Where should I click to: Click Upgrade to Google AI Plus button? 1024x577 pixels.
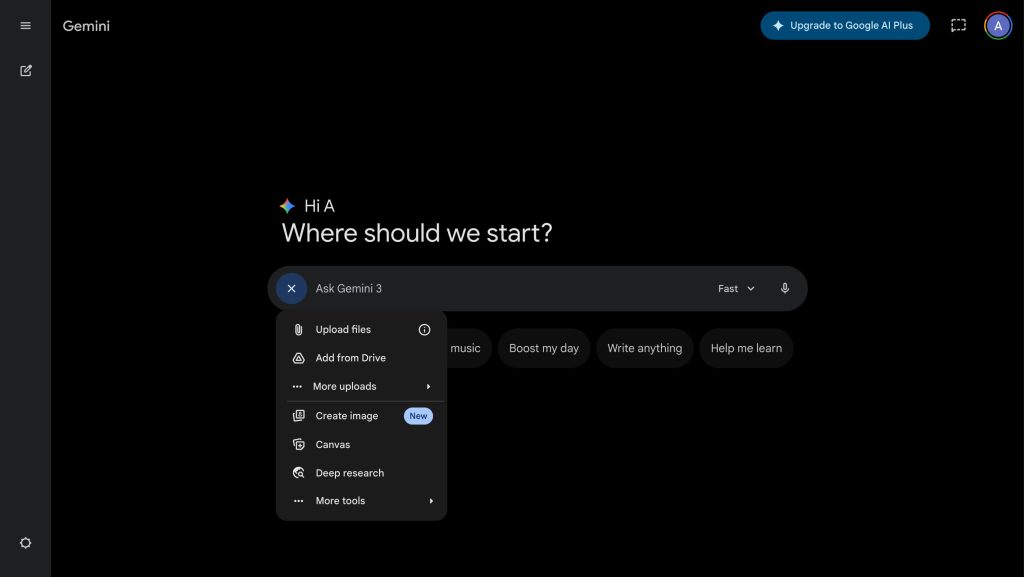[x=844, y=26]
